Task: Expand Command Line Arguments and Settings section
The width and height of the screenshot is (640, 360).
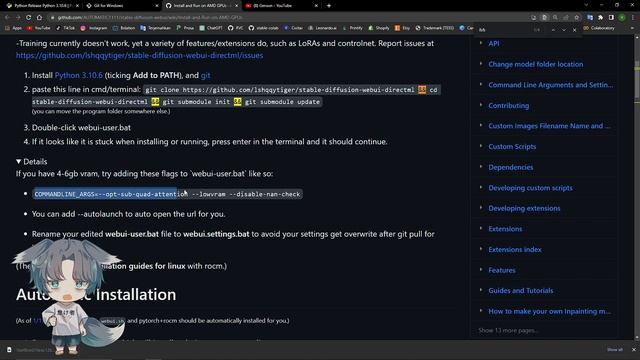Action: 481,84
